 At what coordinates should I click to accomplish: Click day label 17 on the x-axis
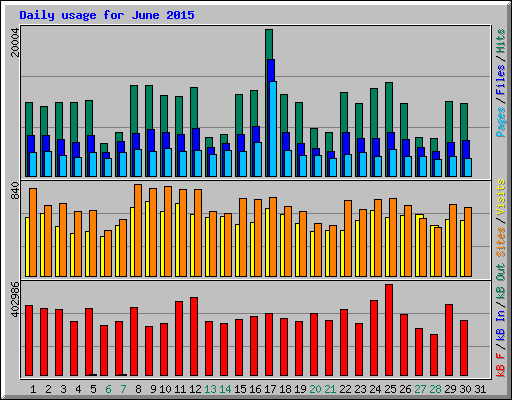tap(270, 389)
